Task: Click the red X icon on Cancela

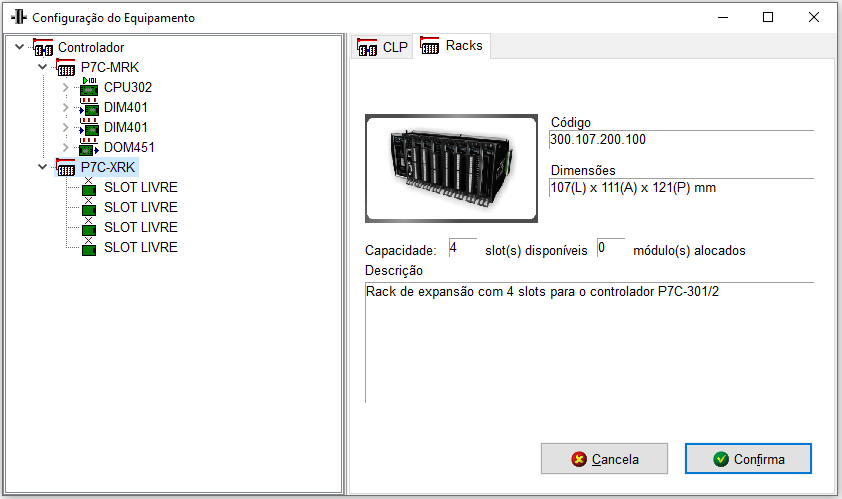Action: (579, 459)
